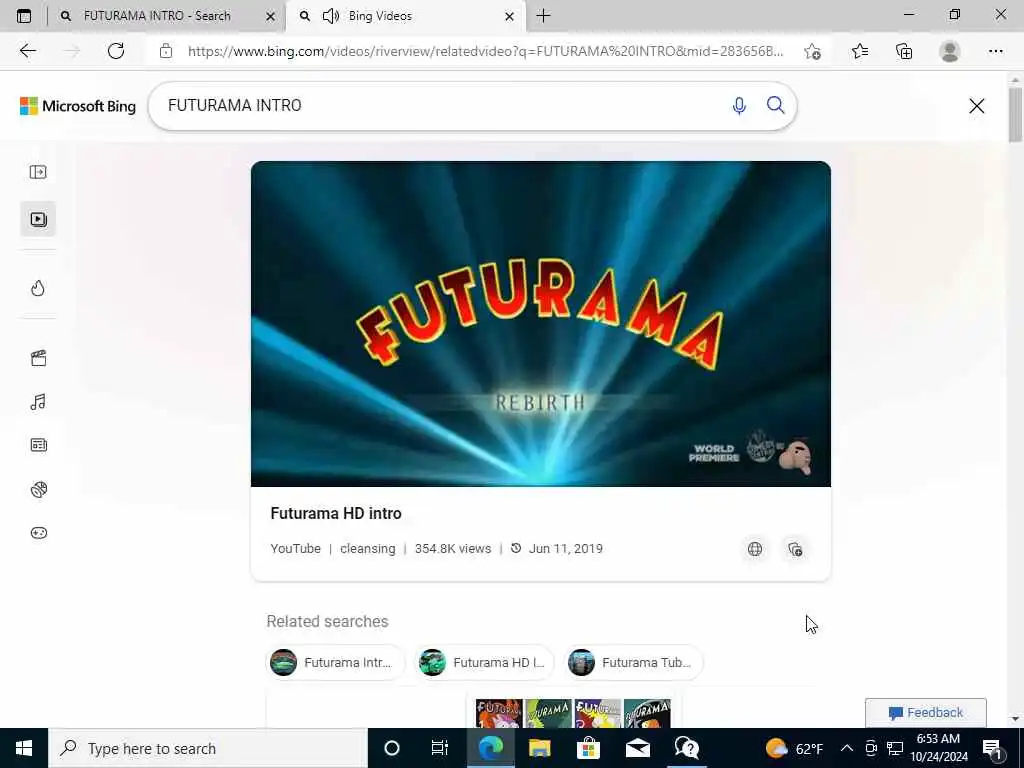Open the Futurama thumbnails strip
The image size is (1024, 768).
573,713
